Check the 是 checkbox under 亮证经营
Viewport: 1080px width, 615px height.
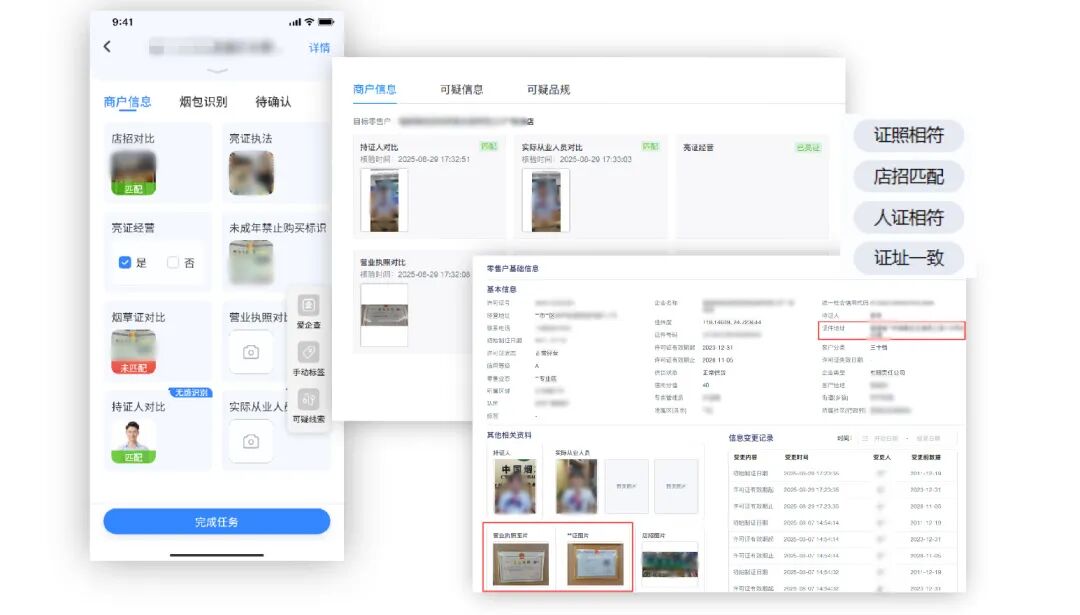[x=125, y=262]
